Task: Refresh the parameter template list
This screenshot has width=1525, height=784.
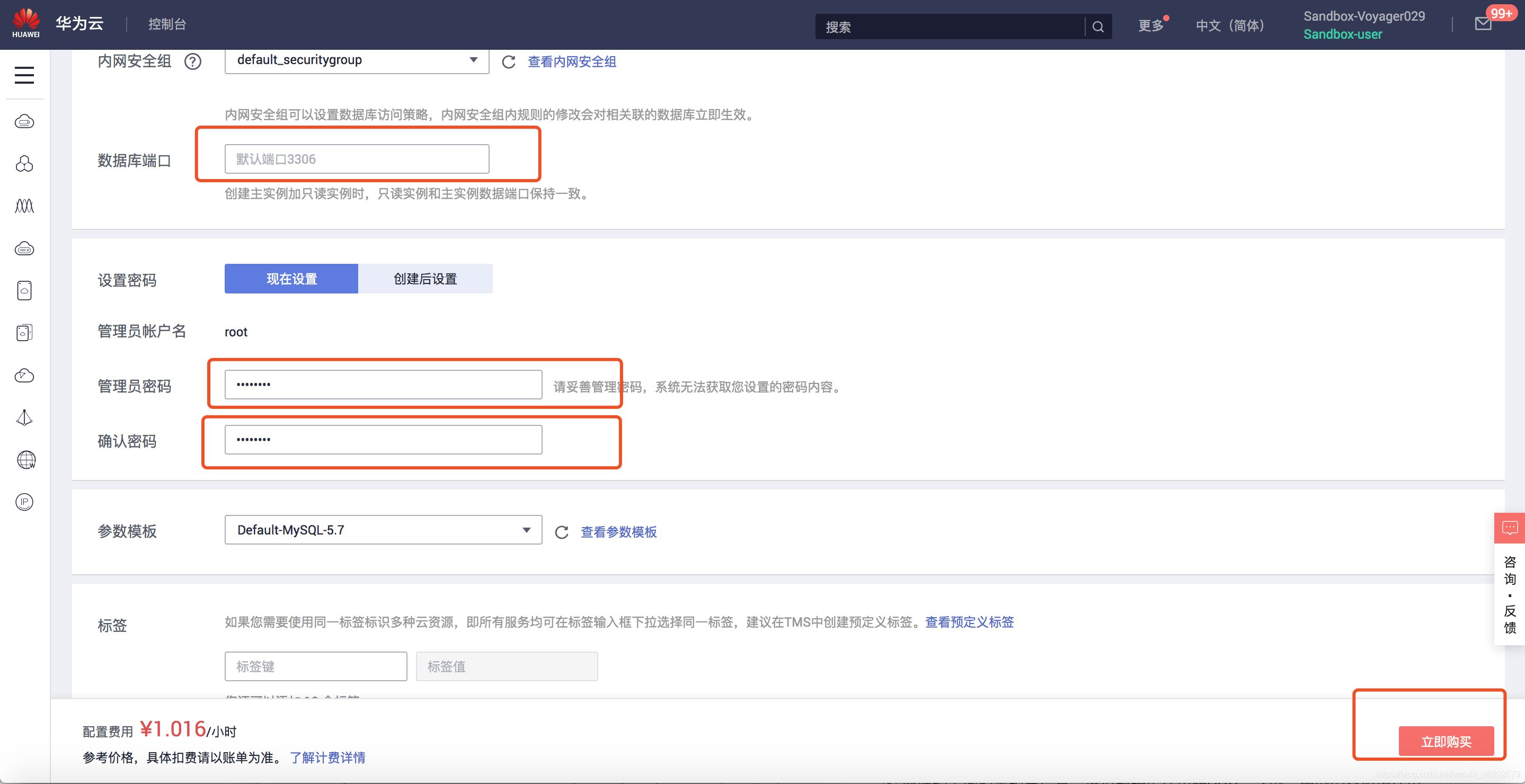Action: pos(562,532)
